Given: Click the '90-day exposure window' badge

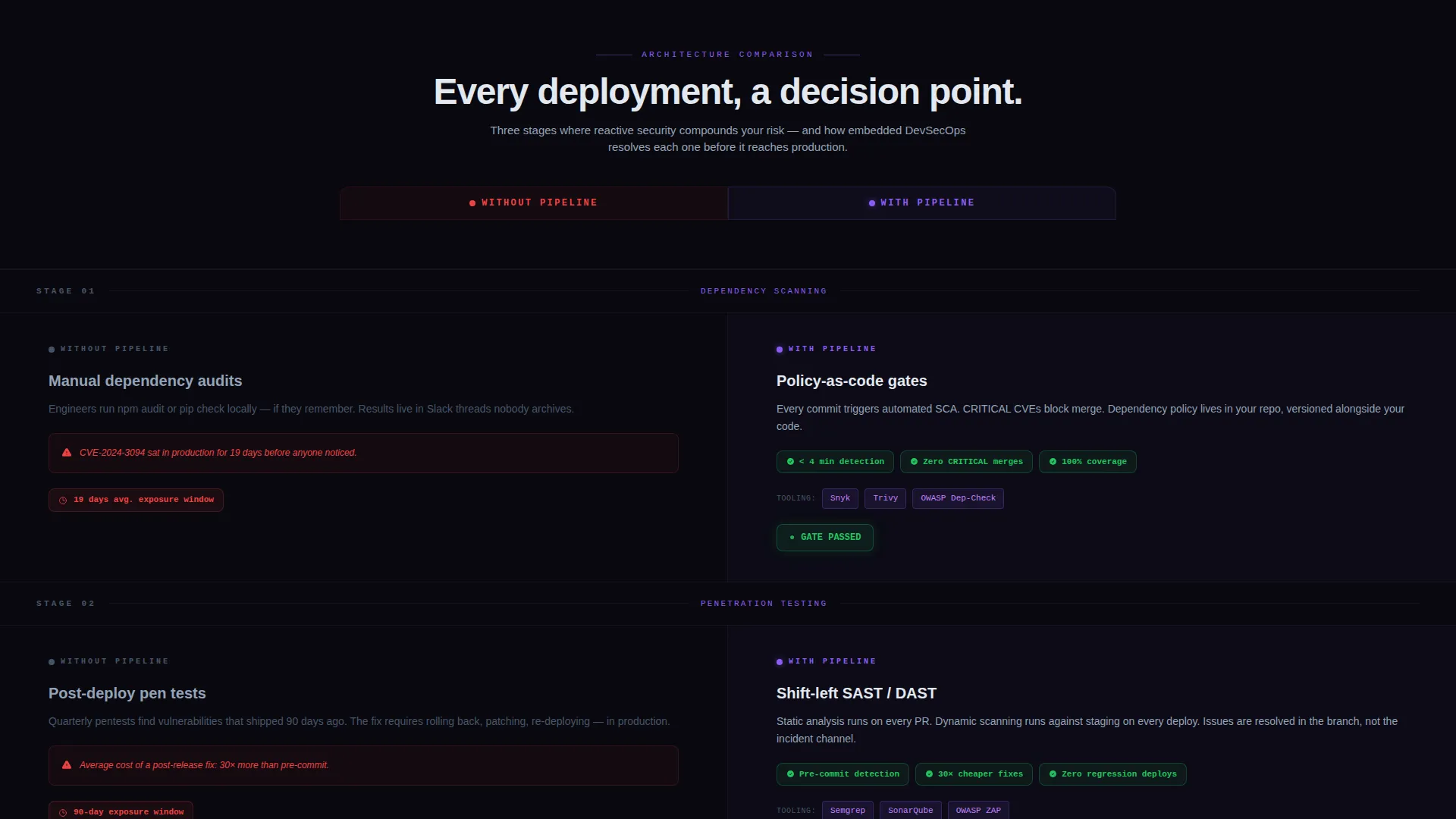Looking at the screenshot, I should coord(121,811).
